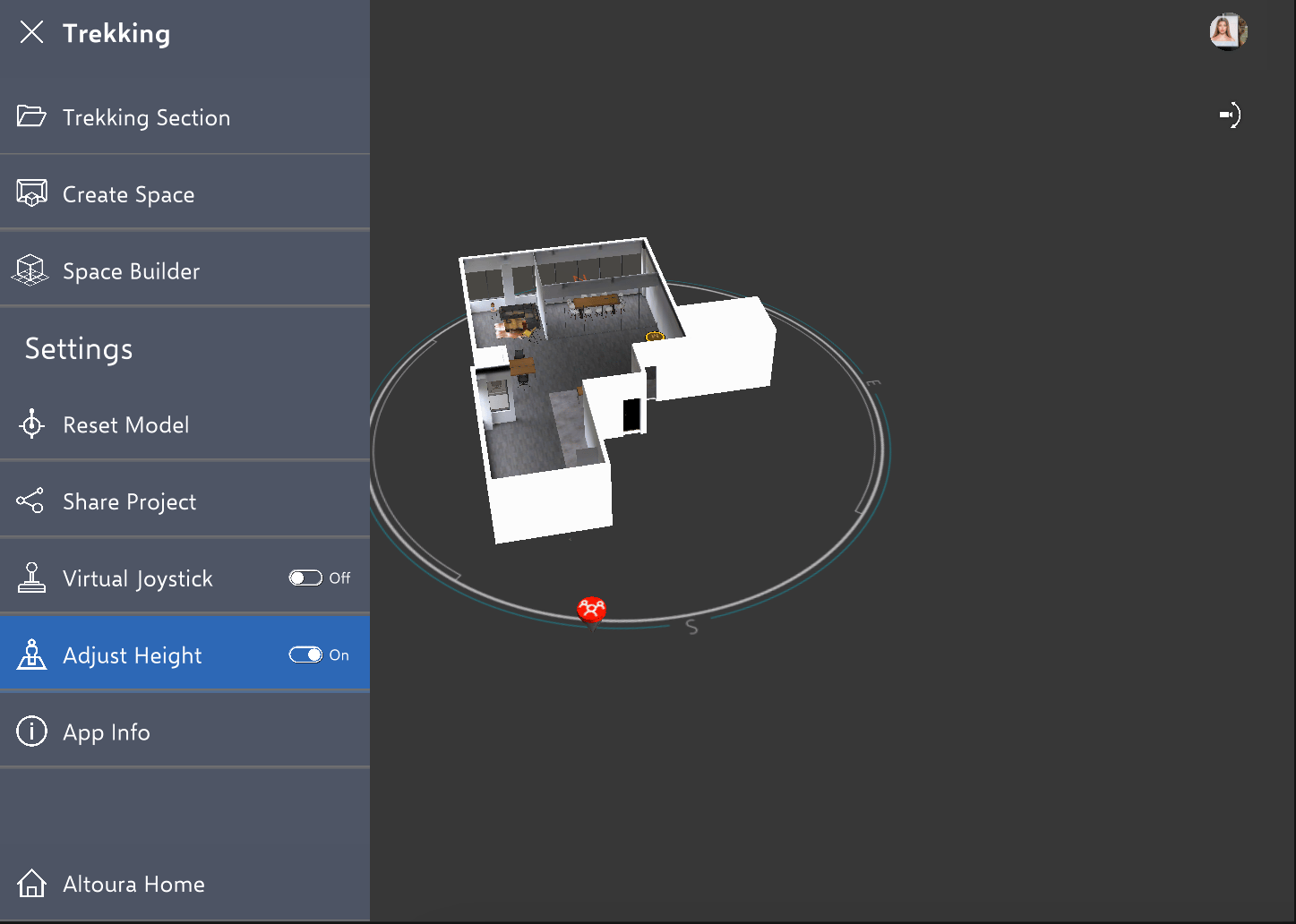The height and width of the screenshot is (924, 1296).
Task: Select Create Space menu item
Action: (185, 194)
